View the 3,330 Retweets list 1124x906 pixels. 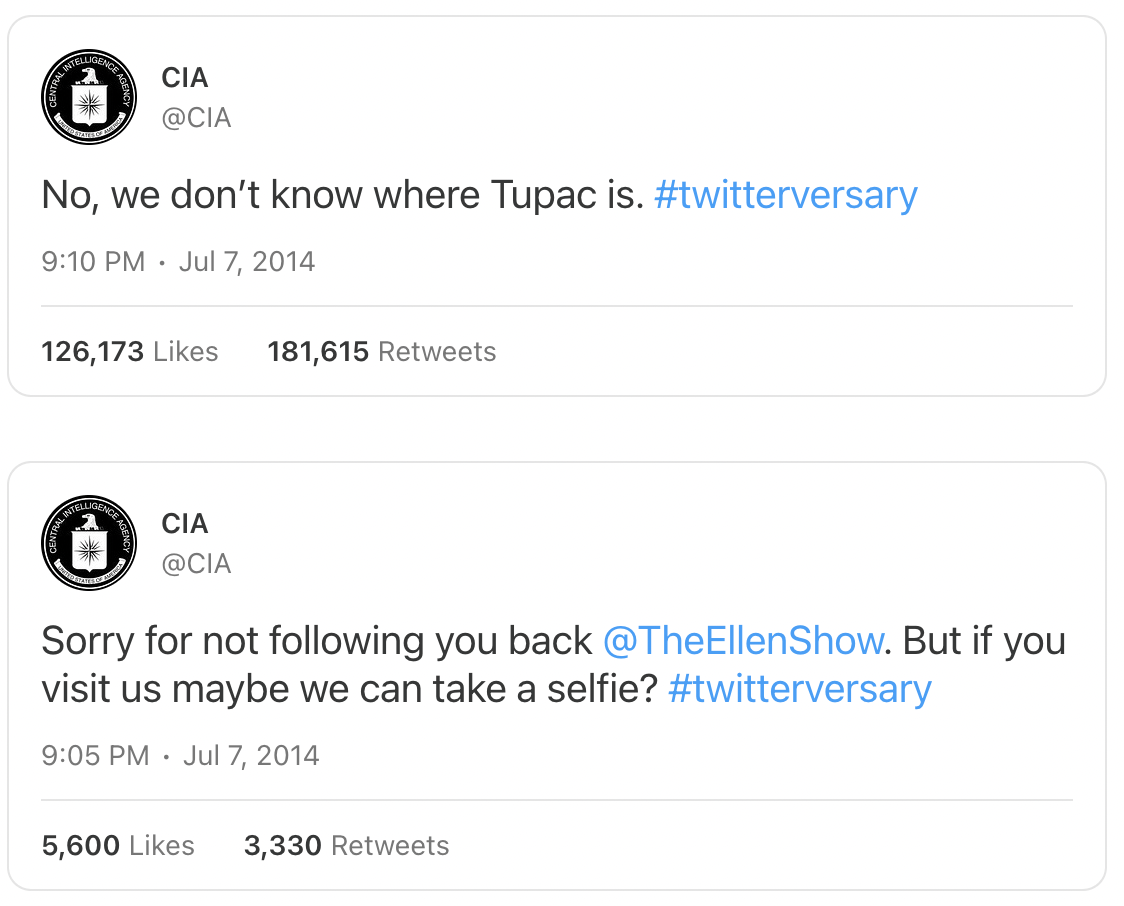tap(346, 846)
